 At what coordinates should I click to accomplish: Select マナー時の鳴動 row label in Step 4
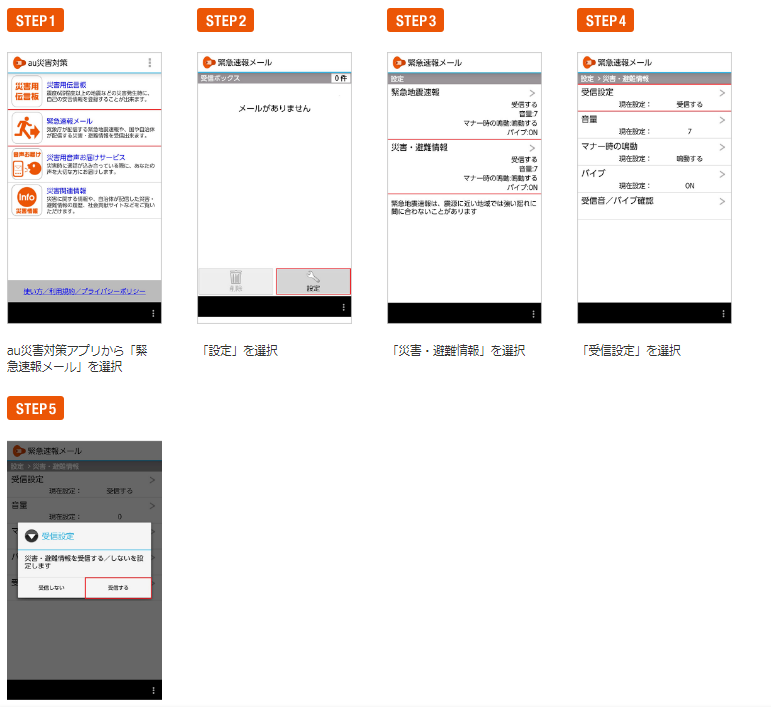pos(609,146)
